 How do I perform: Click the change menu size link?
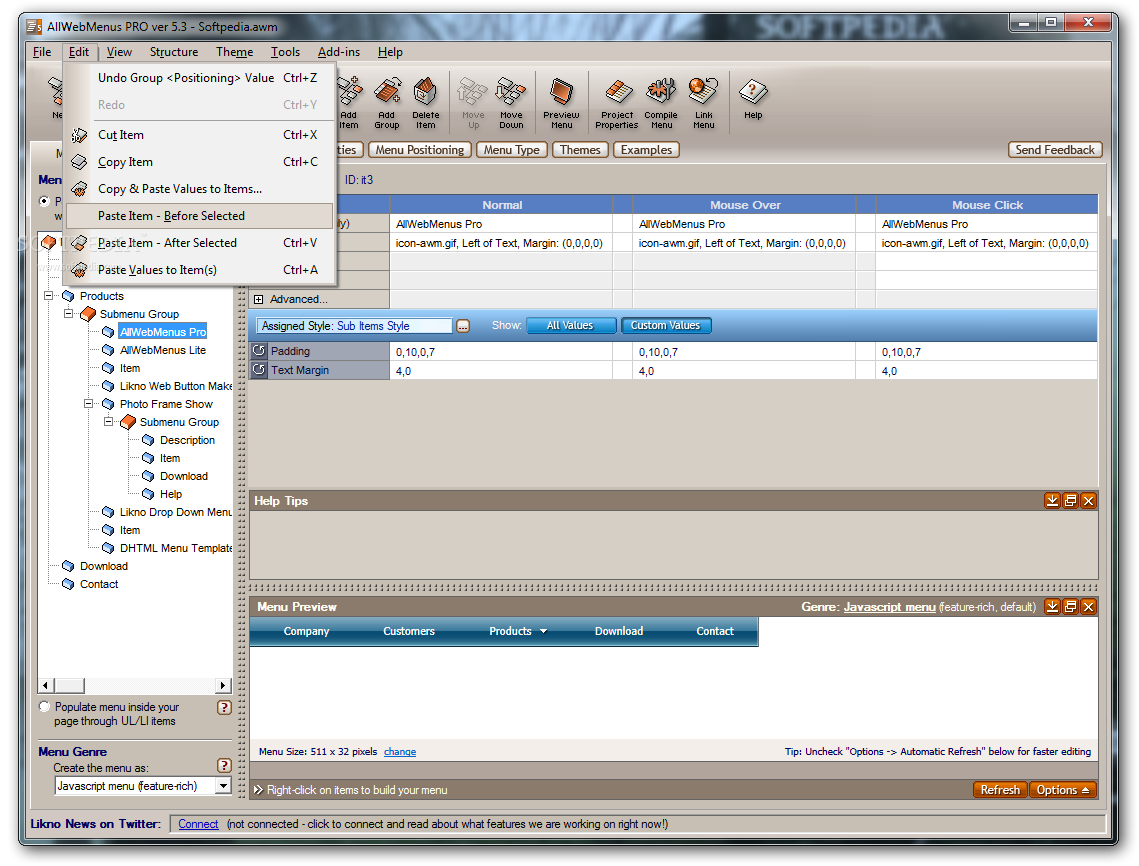(400, 751)
